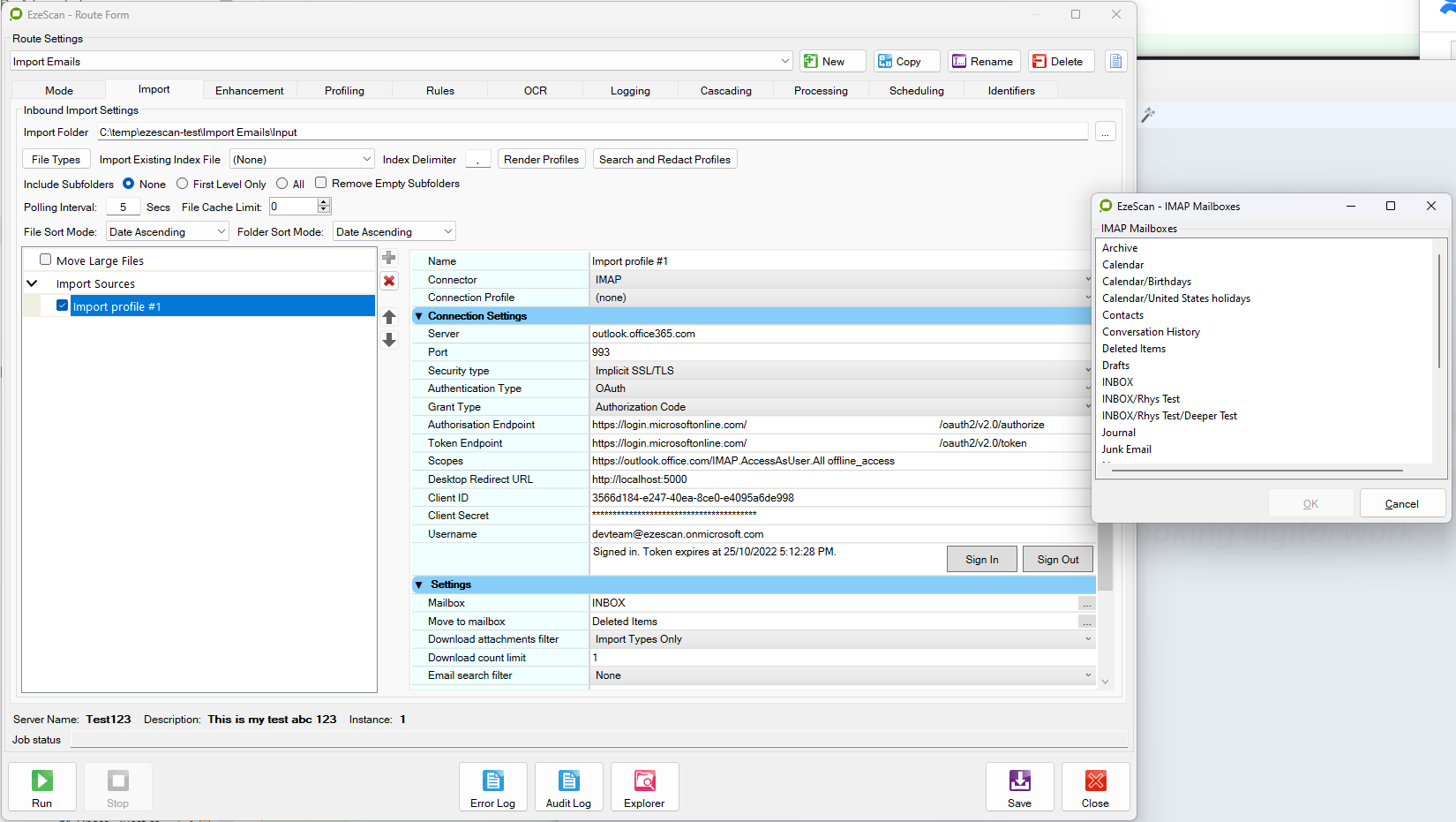This screenshot has width=1456, height=822.
Task: Open the Scheduling tab
Action: pos(916,90)
